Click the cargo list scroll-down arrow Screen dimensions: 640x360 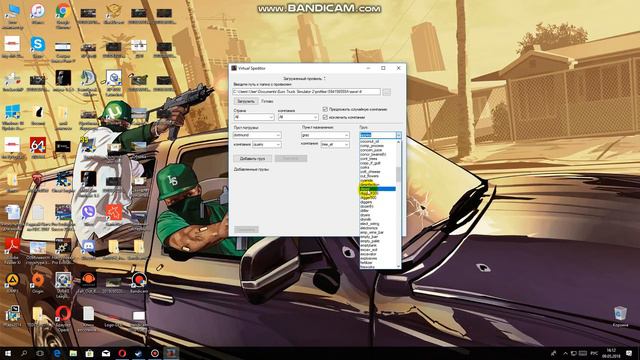398,266
